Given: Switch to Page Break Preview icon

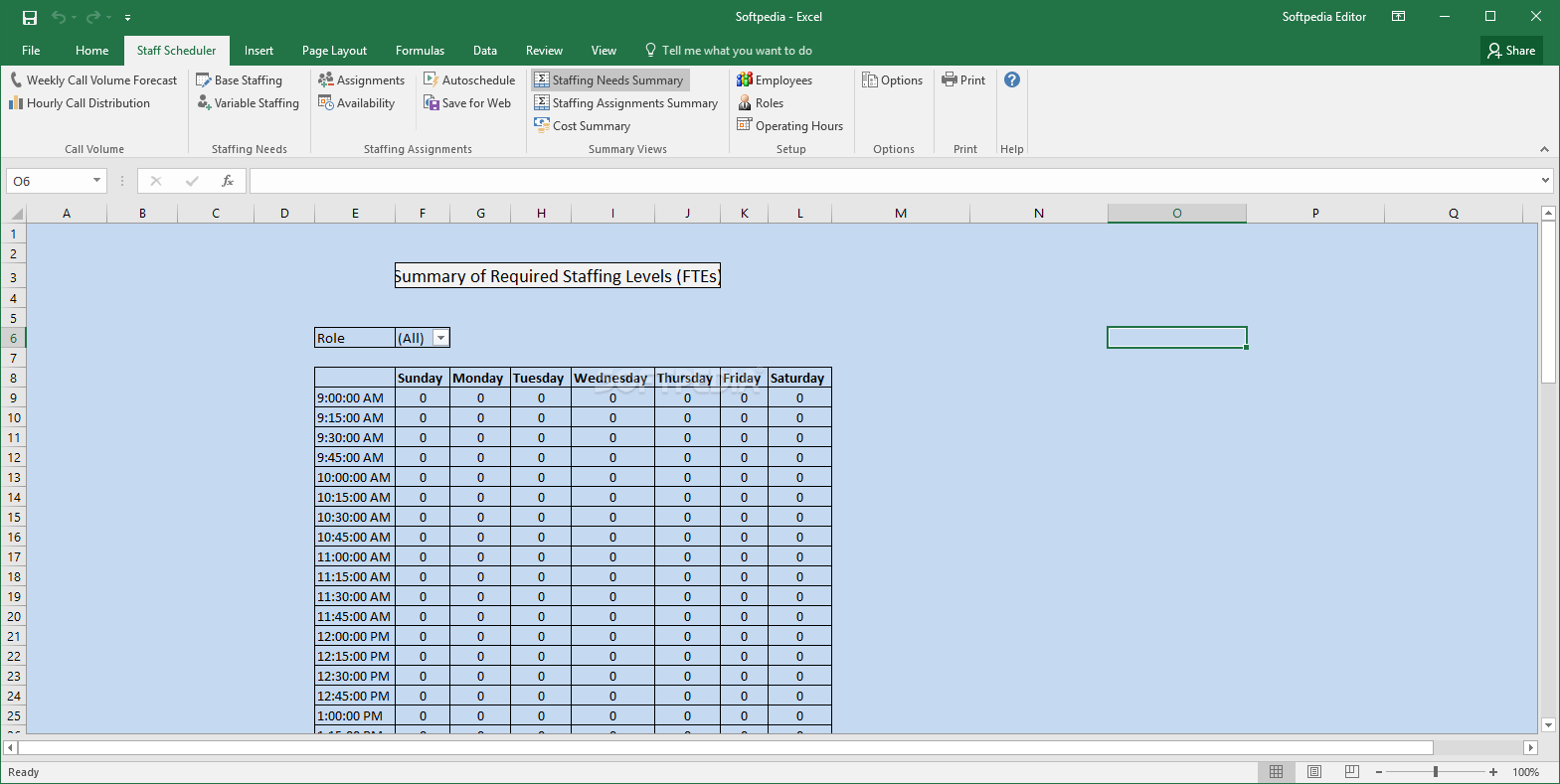Looking at the screenshot, I should (x=1352, y=772).
